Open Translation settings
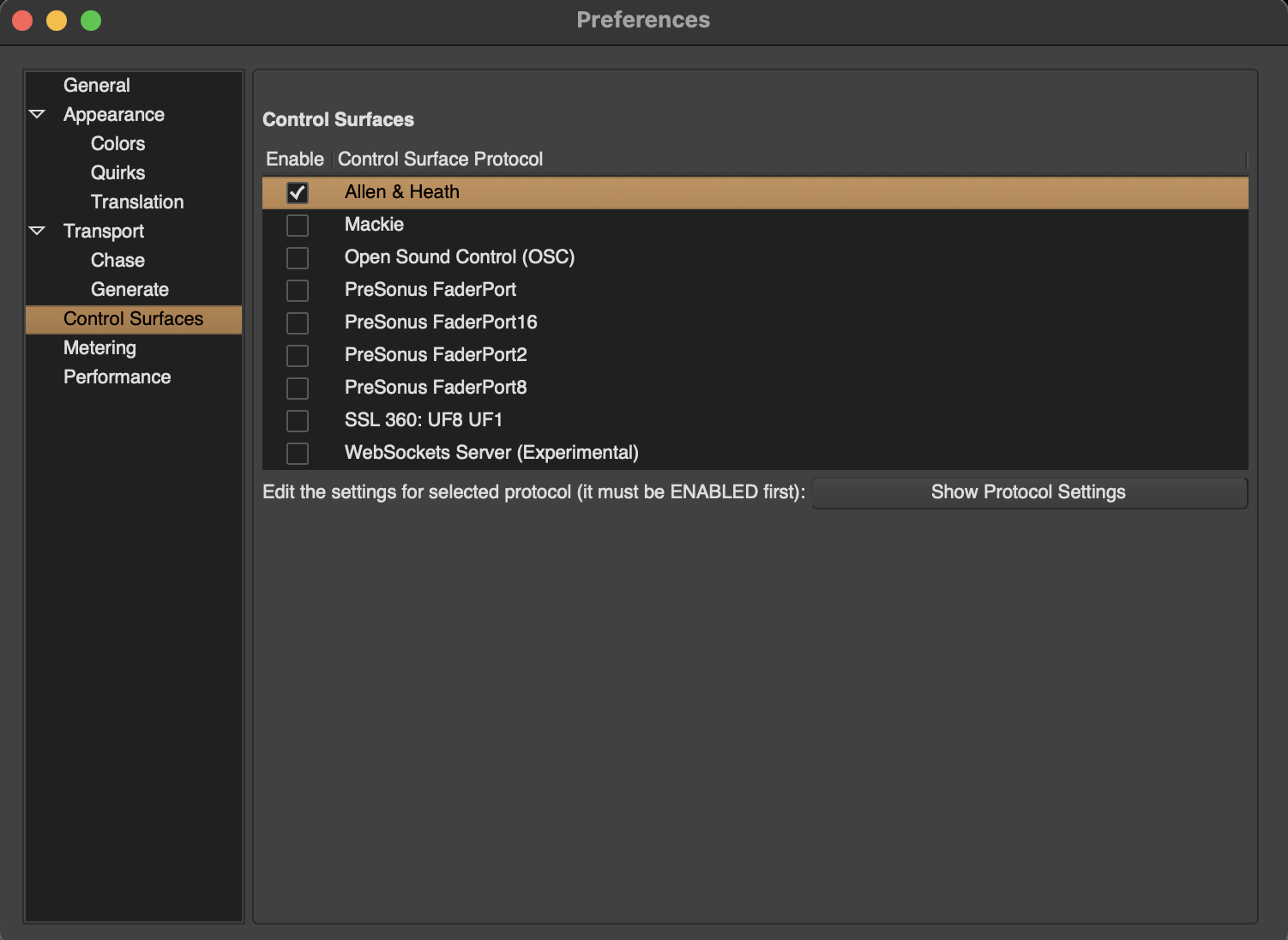This screenshot has width=1288, height=940. [137, 202]
